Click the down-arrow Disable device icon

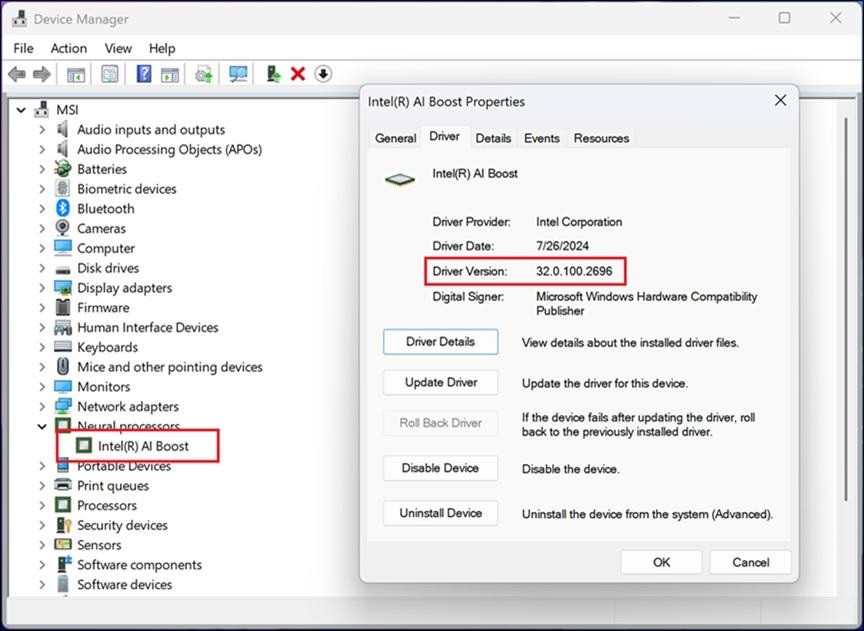coord(323,73)
